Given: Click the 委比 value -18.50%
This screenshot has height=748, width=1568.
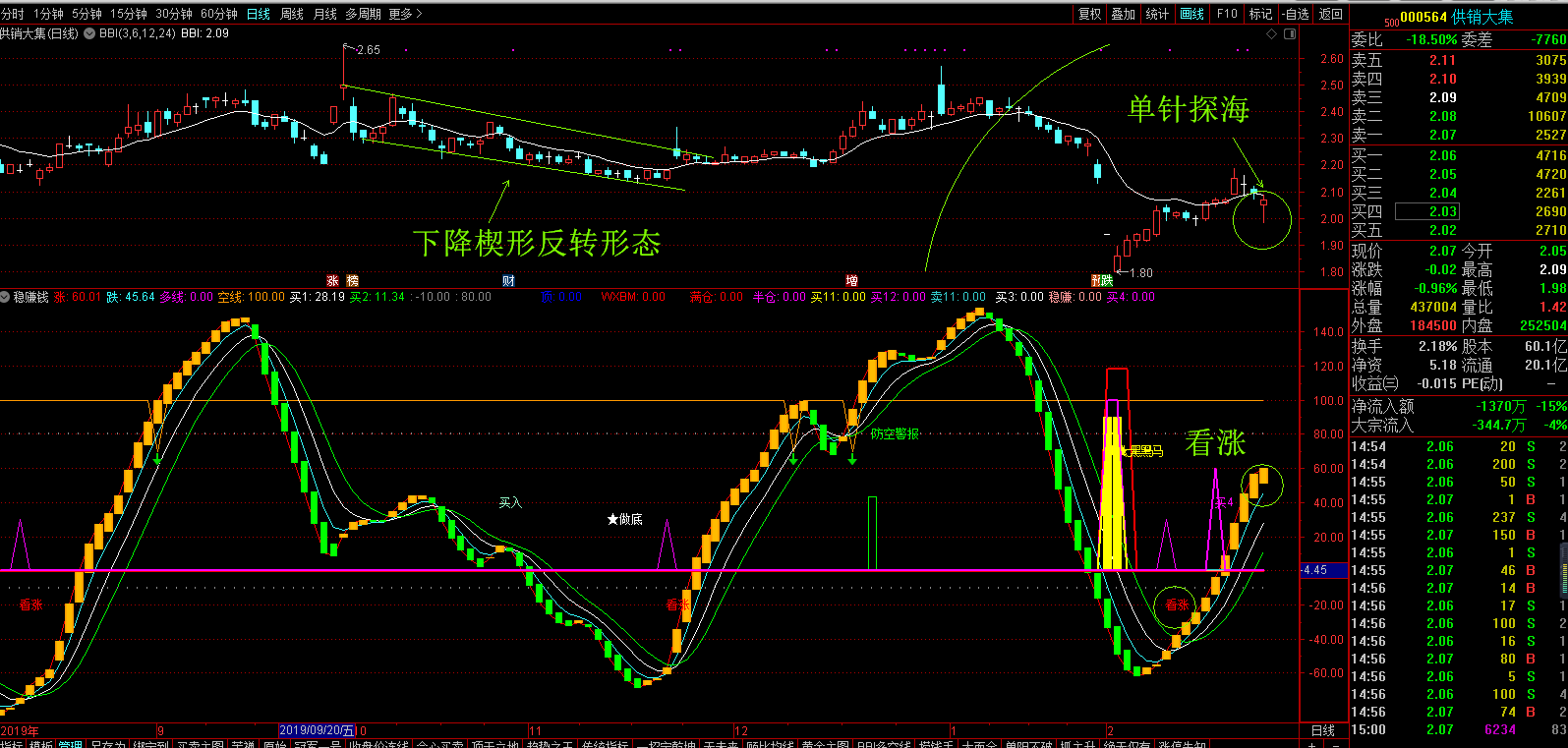Looking at the screenshot, I should [x=1431, y=40].
